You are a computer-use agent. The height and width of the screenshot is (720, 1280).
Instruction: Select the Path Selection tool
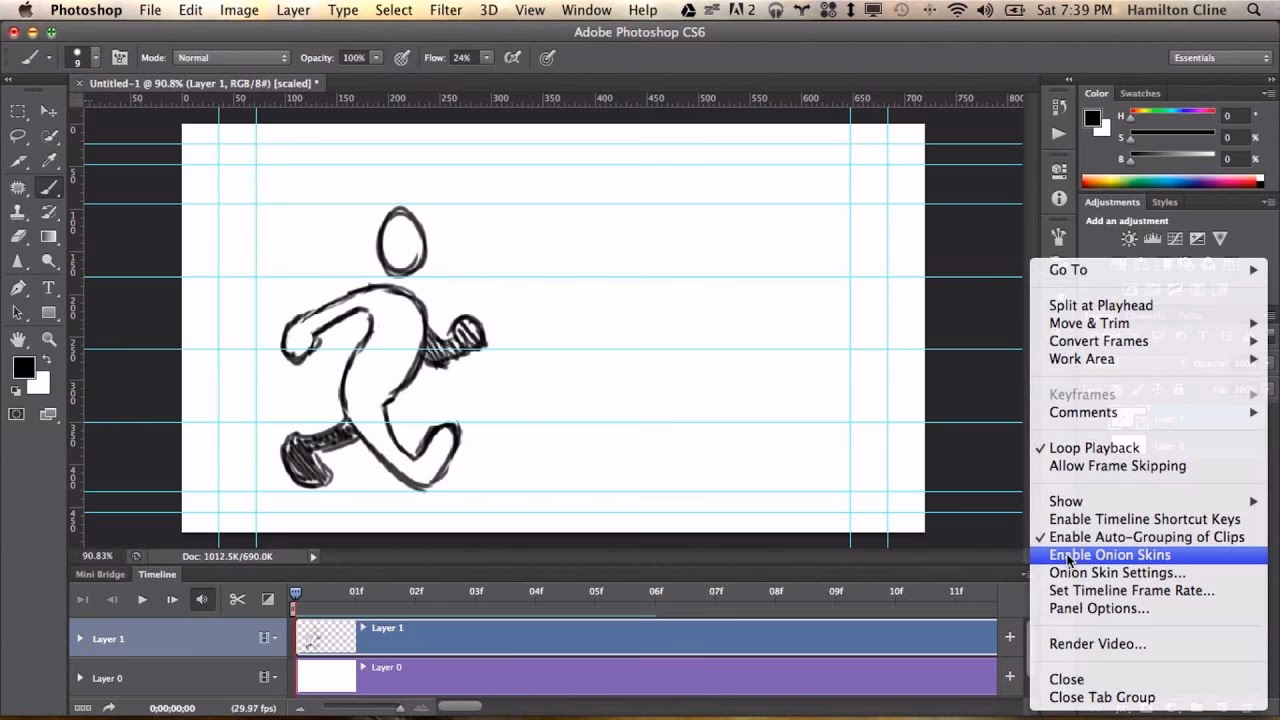coord(18,313)
